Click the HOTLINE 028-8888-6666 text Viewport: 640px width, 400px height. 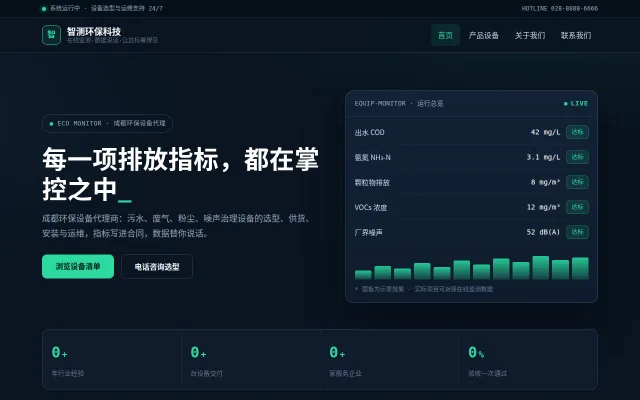pyautogui.click(x=560, y=8)
